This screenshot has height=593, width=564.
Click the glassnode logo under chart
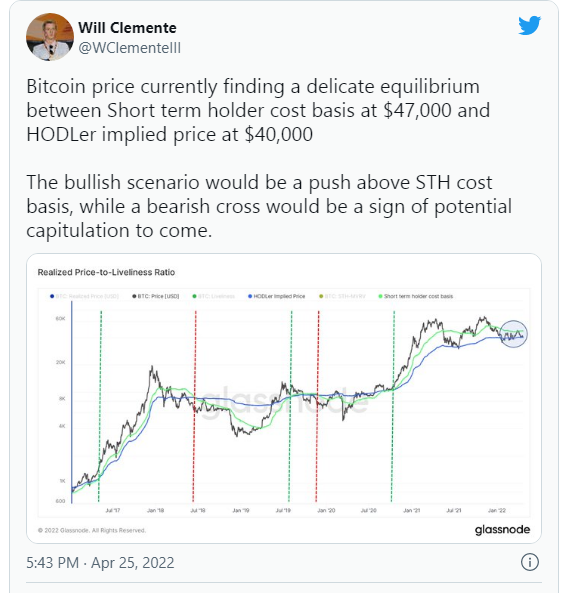coord(502,529)
